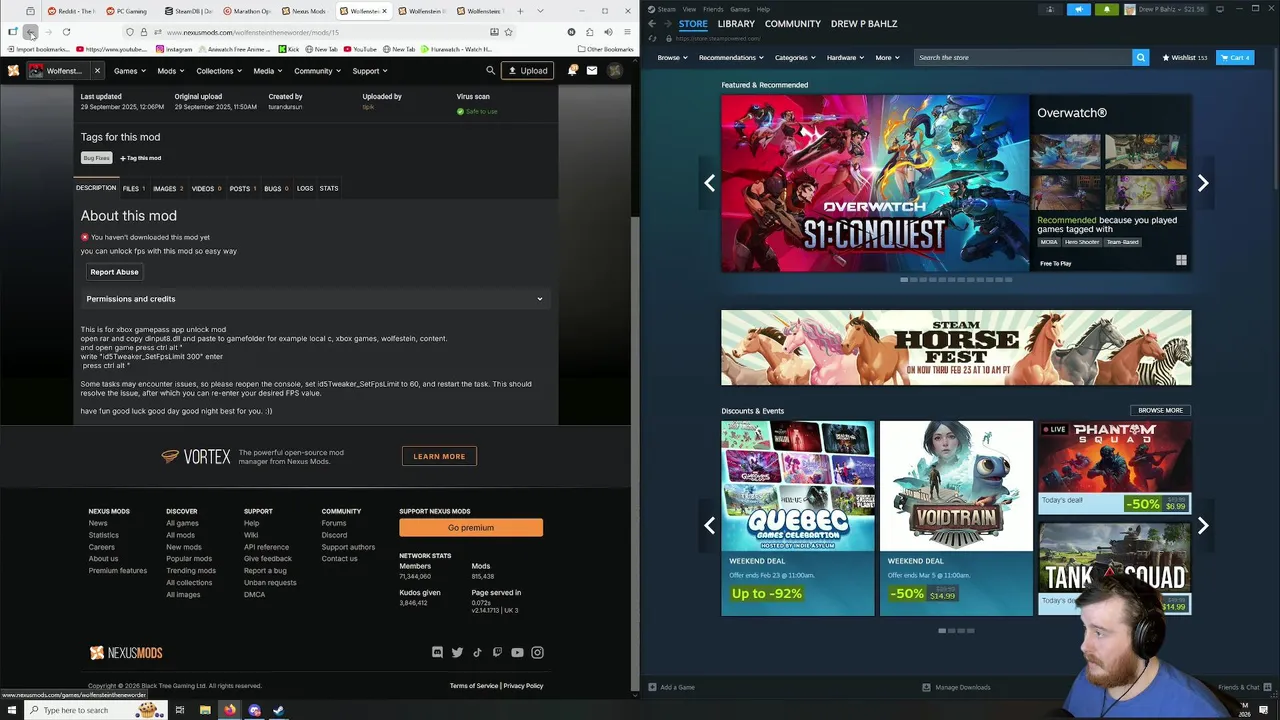Open Firefox from the Windows taskbar

[x=230, y=710]
